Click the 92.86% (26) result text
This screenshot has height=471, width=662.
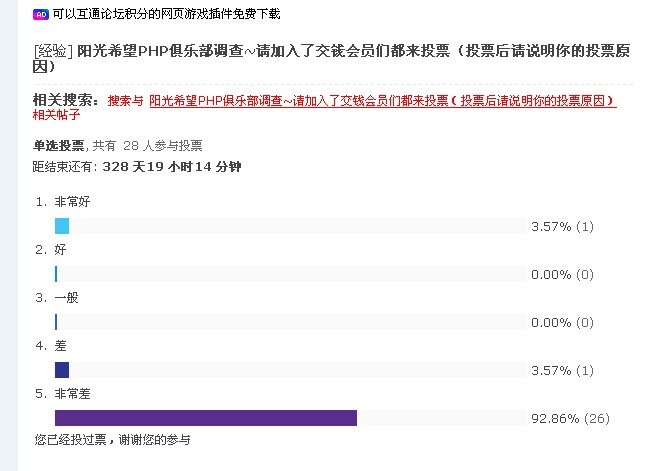(570, 418)
